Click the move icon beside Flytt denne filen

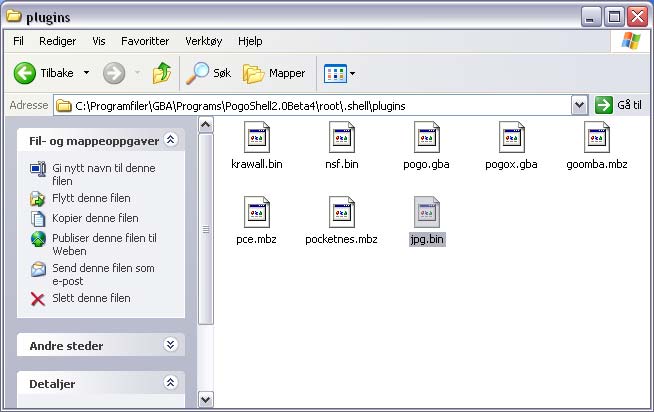(38, 199)
